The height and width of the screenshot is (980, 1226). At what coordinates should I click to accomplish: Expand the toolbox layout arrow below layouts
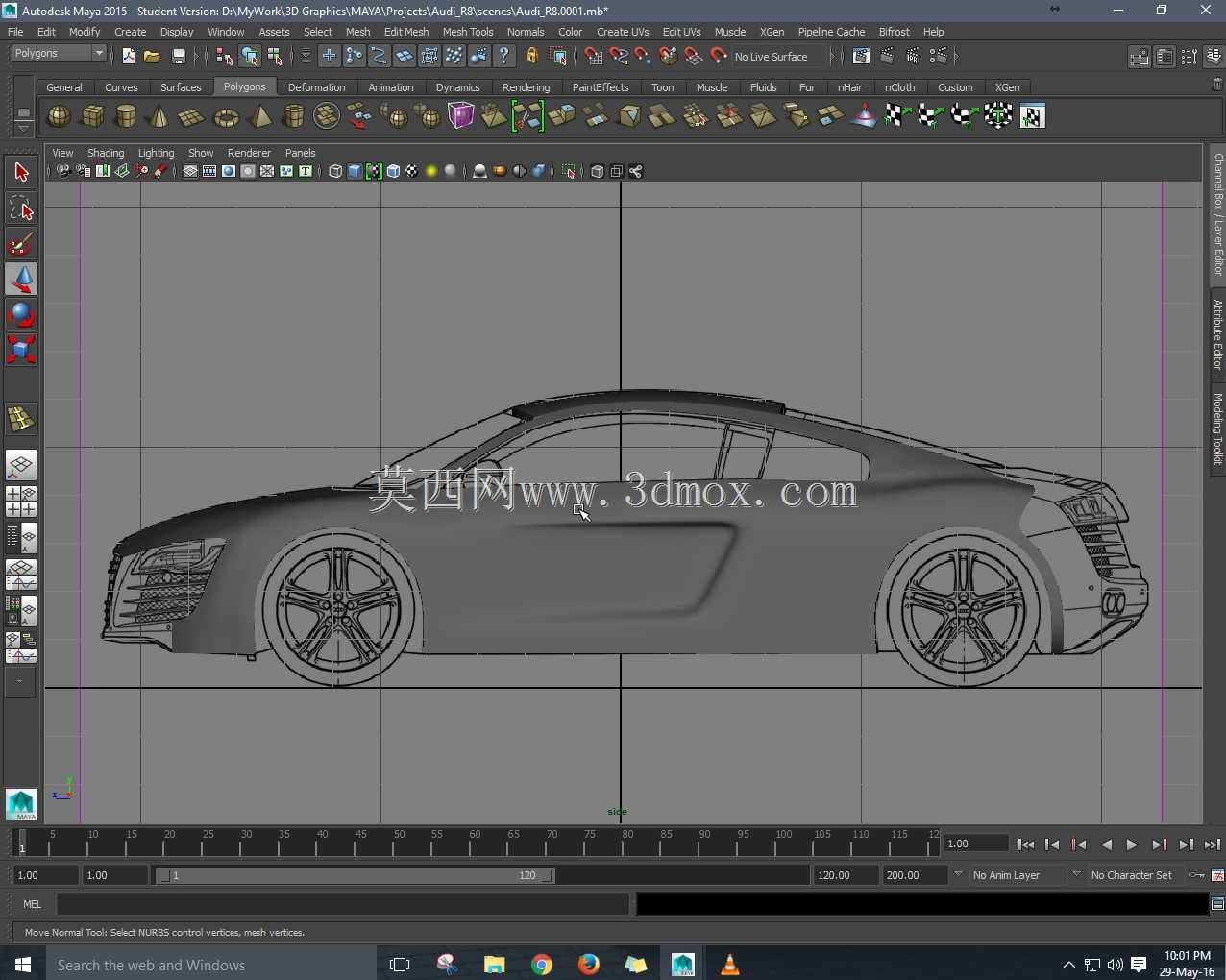pyautogui.click(x=19, y=682)
